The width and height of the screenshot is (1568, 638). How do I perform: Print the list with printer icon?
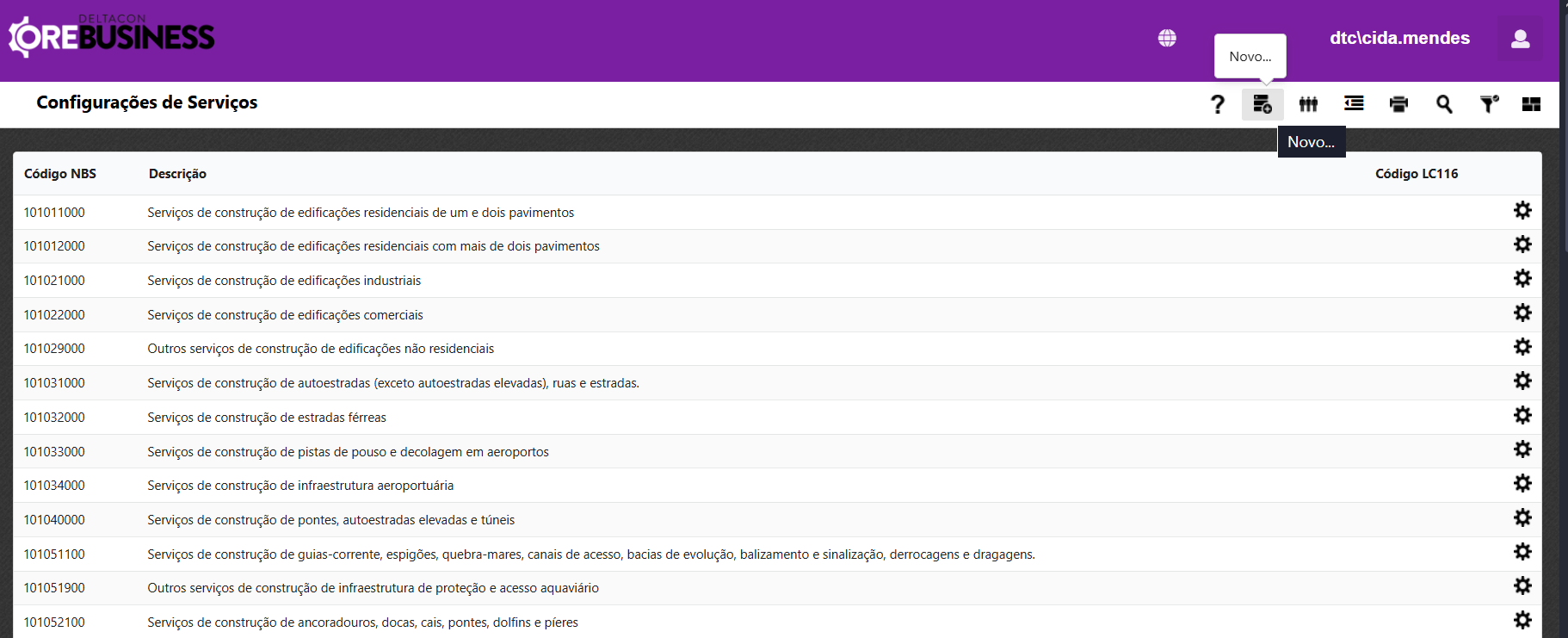tap(1398, 104)
